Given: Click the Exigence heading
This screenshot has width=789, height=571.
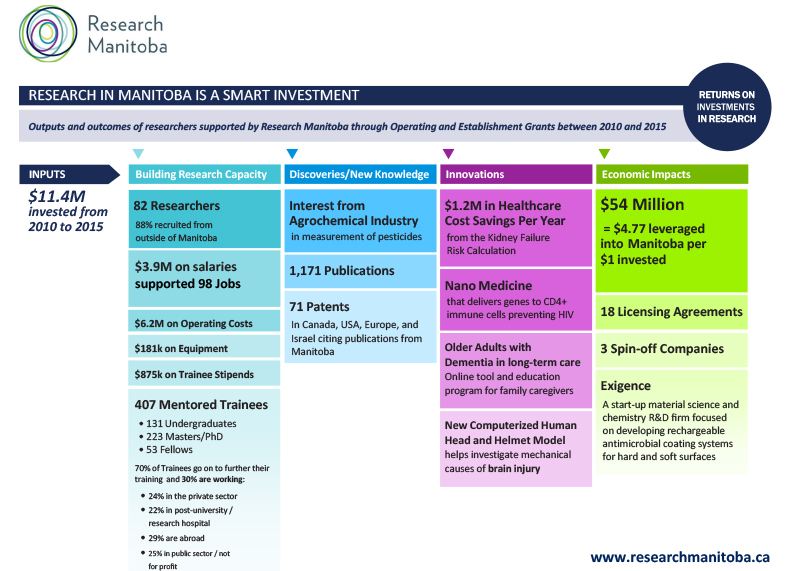Looking at the screenshot, I should coord(625,386).
